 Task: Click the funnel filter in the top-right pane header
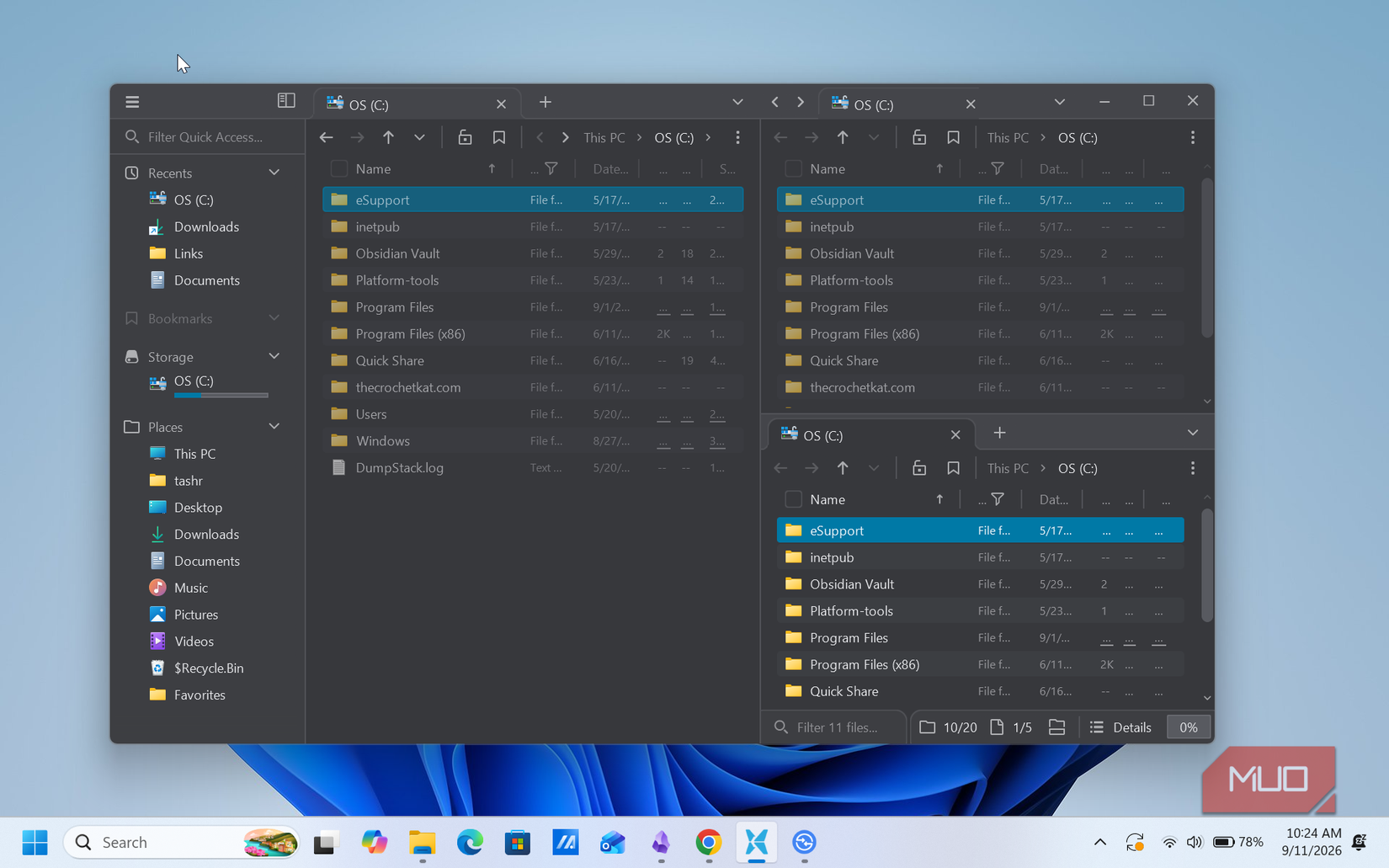tap(998, 168)
